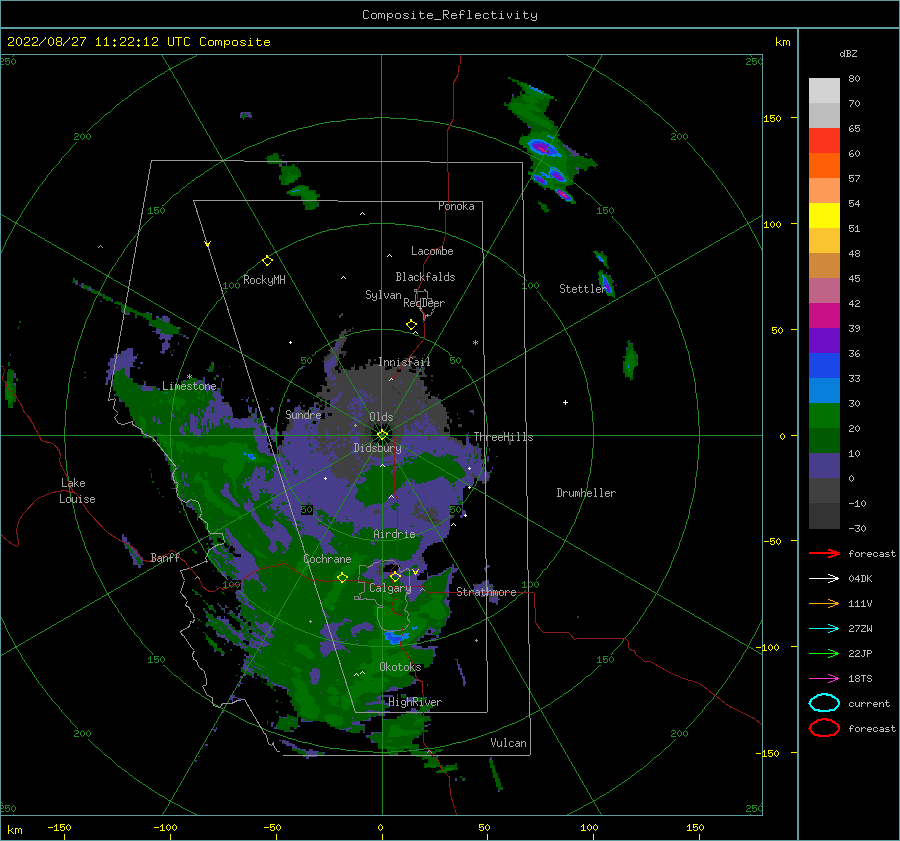Click the red forecast ellipse icon
Image resolution: width=900 pixels, height=841 pixels.
pos(824,728)
